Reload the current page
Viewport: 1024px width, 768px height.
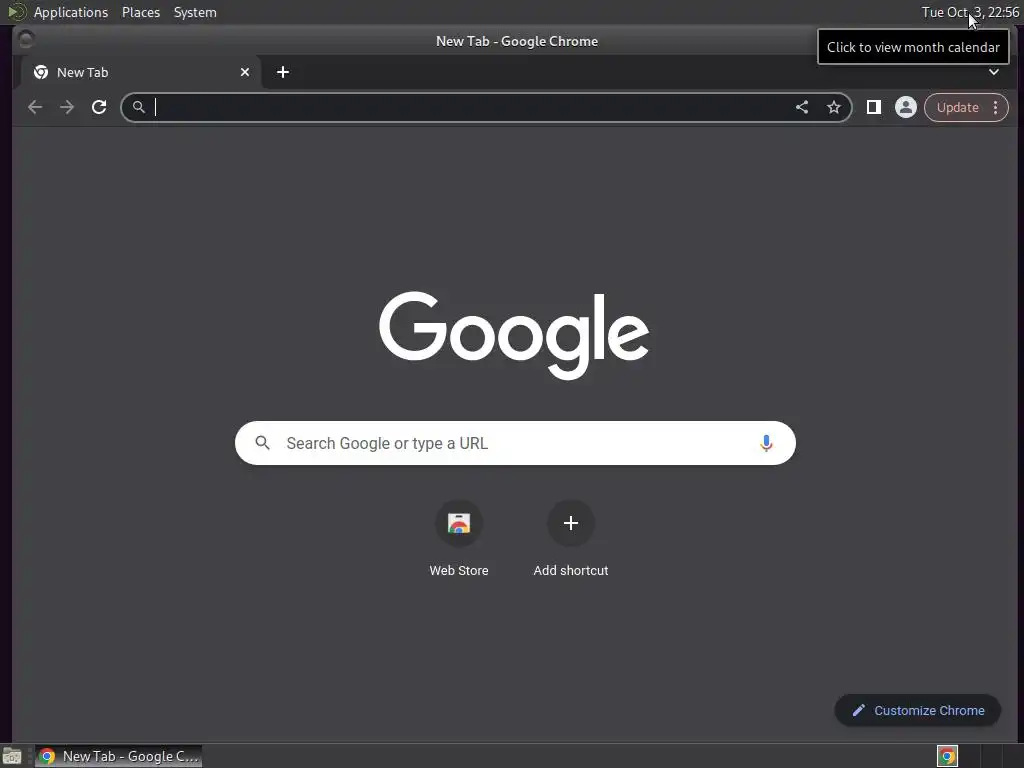tap(99, 107)
